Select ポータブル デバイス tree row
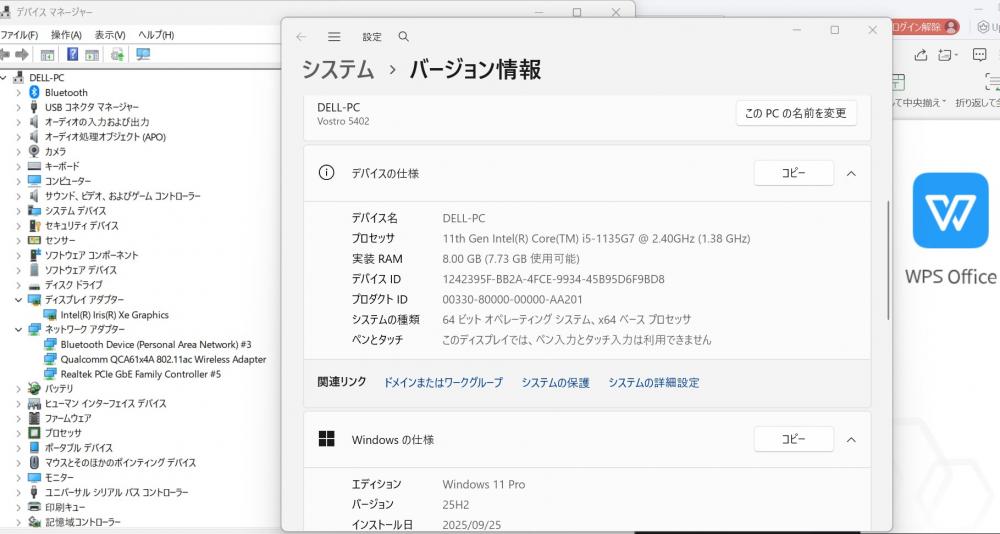This screenshot has width=1000, height=534. pos(78,448)
